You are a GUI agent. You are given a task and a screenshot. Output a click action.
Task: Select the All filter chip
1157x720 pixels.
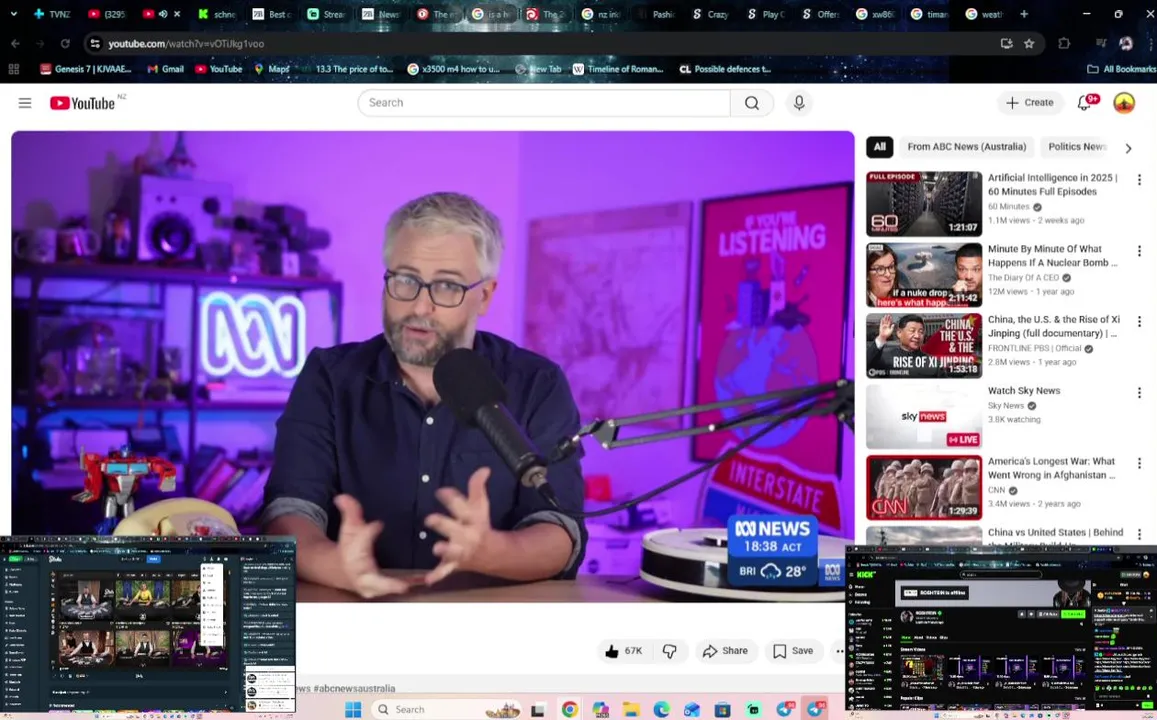(880, 147)
